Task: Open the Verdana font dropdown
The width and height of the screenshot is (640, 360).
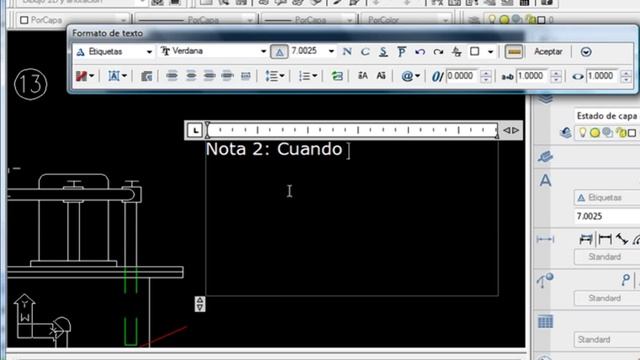Action: (x=213, y=51)
